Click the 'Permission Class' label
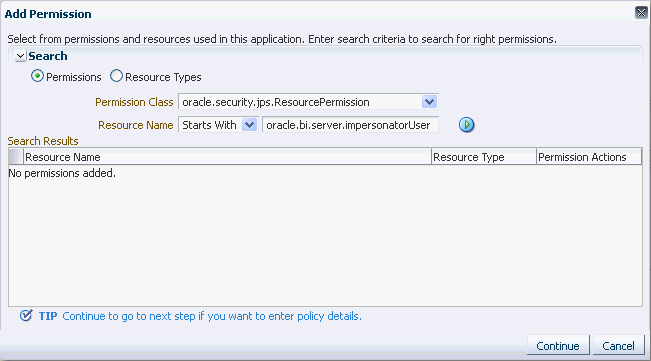 pyautogui.click(x=134, y=102)
